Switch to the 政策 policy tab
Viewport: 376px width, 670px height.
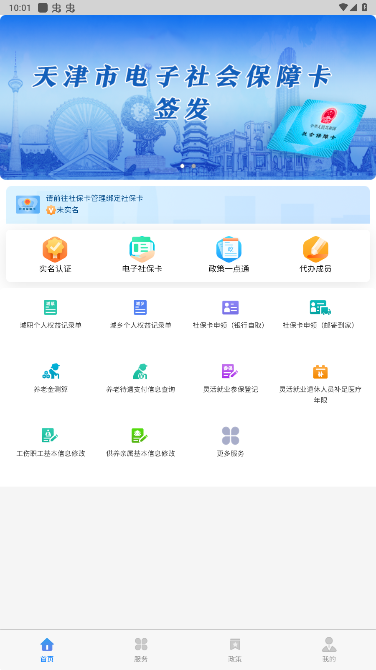coord(235,650)
